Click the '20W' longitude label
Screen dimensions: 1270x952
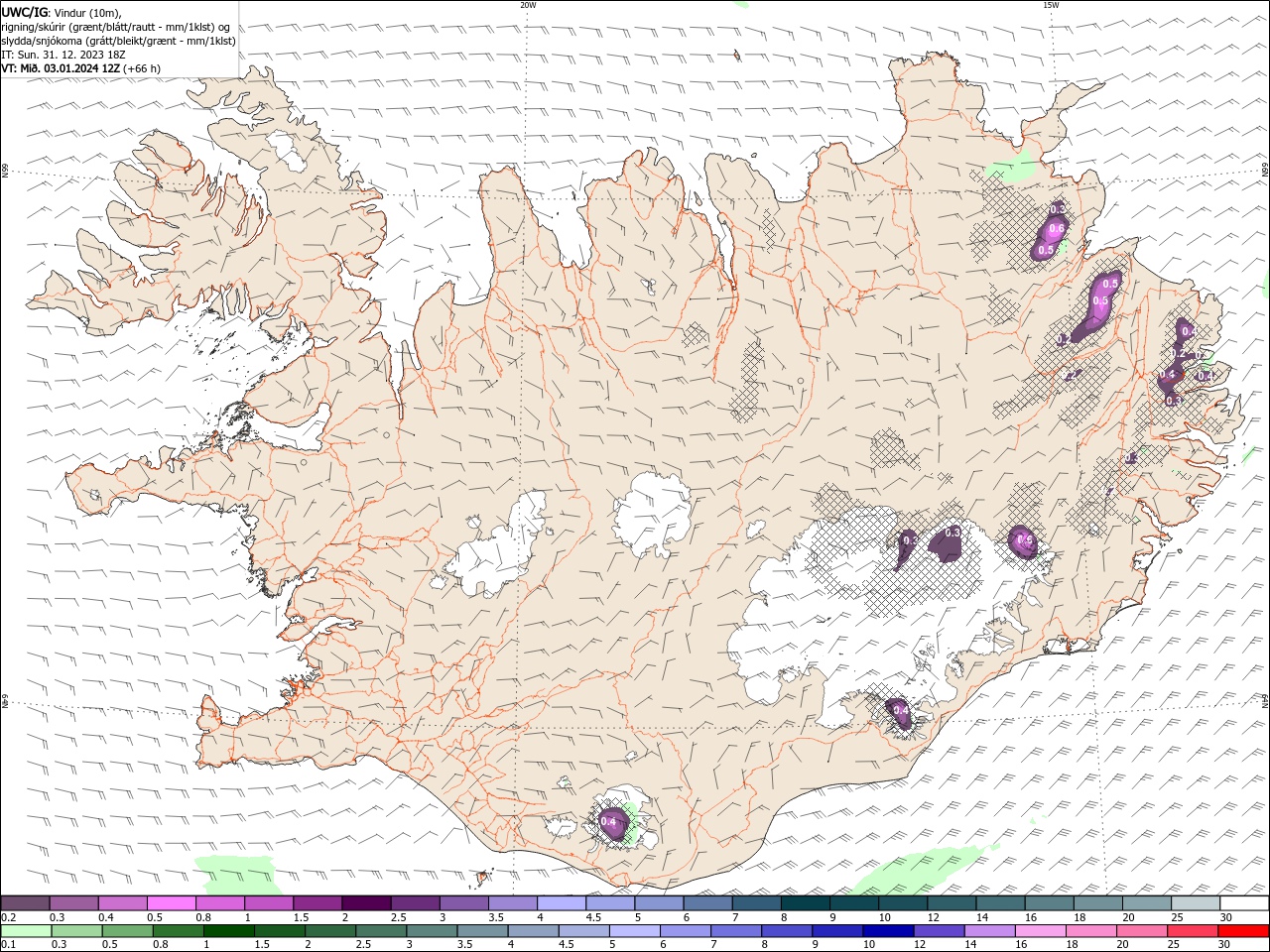point(528,5)
